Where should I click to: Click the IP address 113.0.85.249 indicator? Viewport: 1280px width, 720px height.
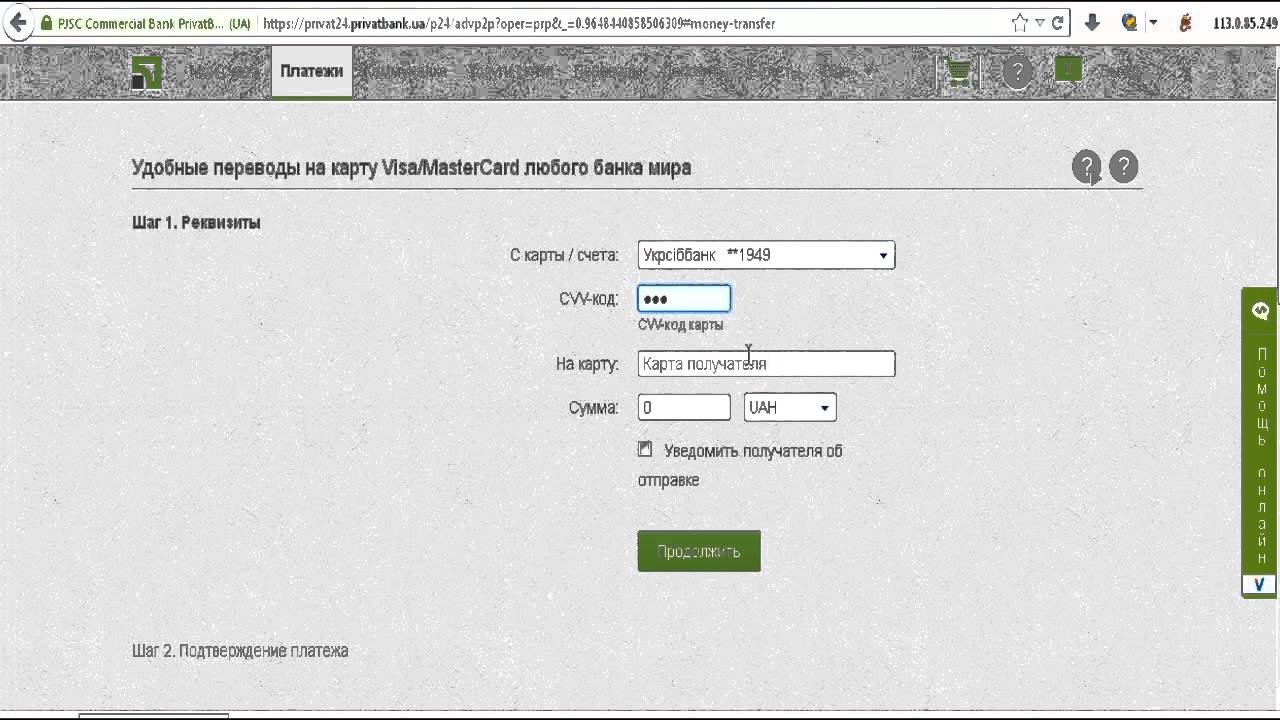(1245, 23)
